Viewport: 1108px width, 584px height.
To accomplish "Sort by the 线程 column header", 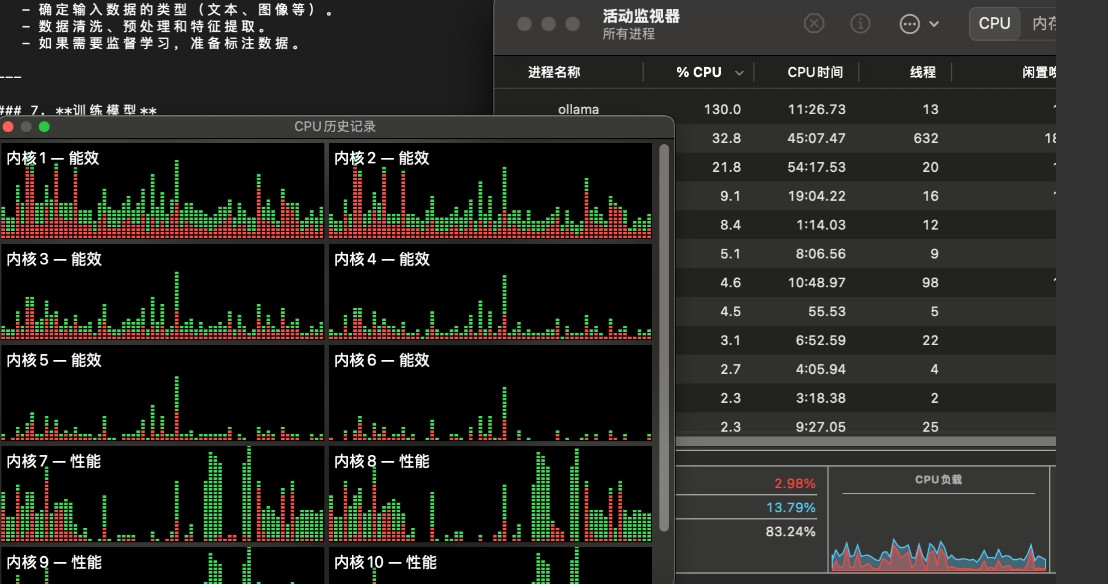I will click(923, 72).
